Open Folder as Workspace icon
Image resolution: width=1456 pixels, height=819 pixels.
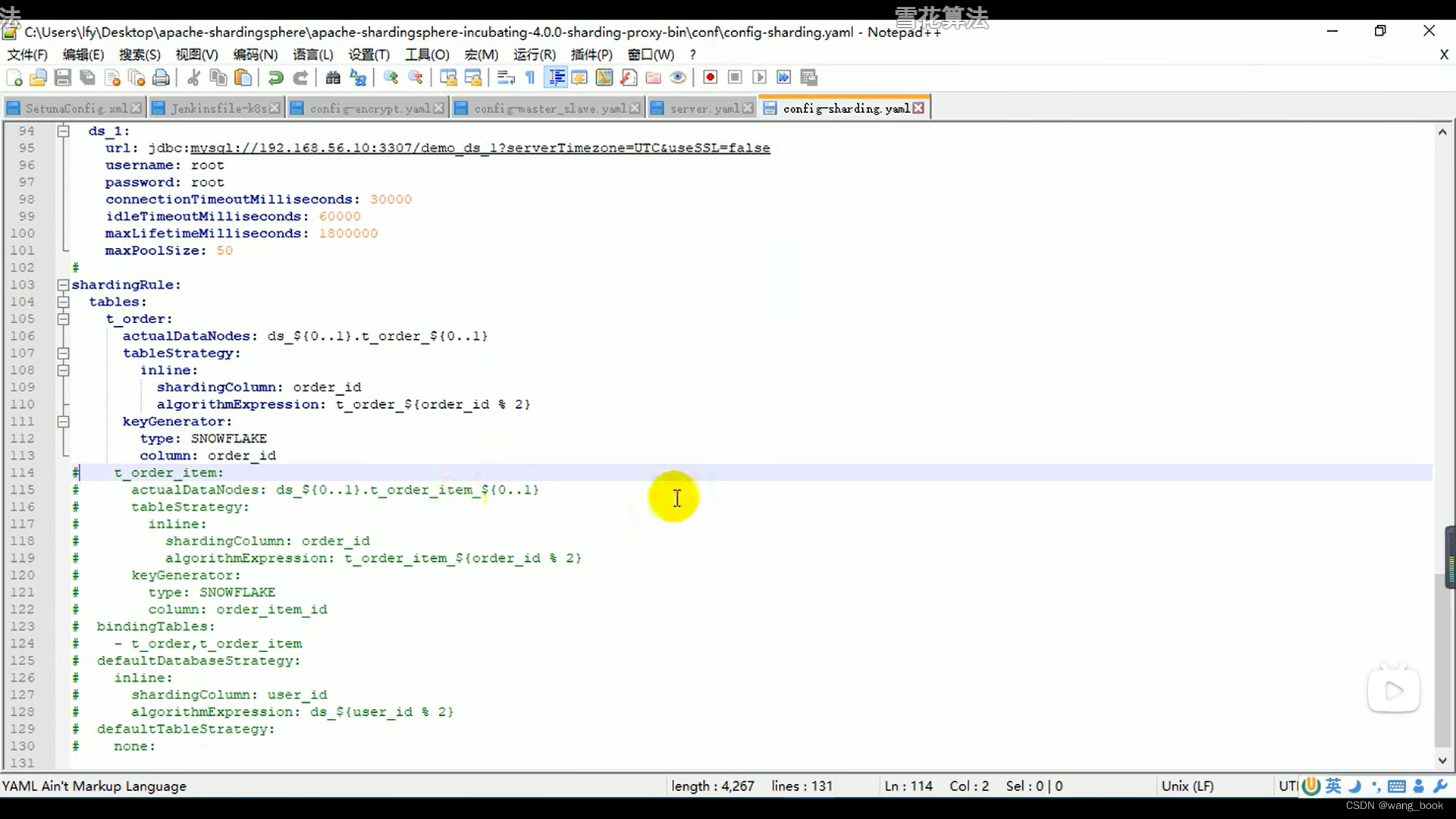click(x=653, y=77)
